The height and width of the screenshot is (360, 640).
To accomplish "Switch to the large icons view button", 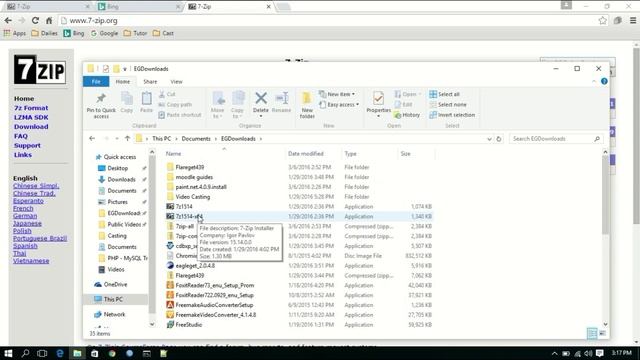I will pyautogui.click(x=602, y=333).
